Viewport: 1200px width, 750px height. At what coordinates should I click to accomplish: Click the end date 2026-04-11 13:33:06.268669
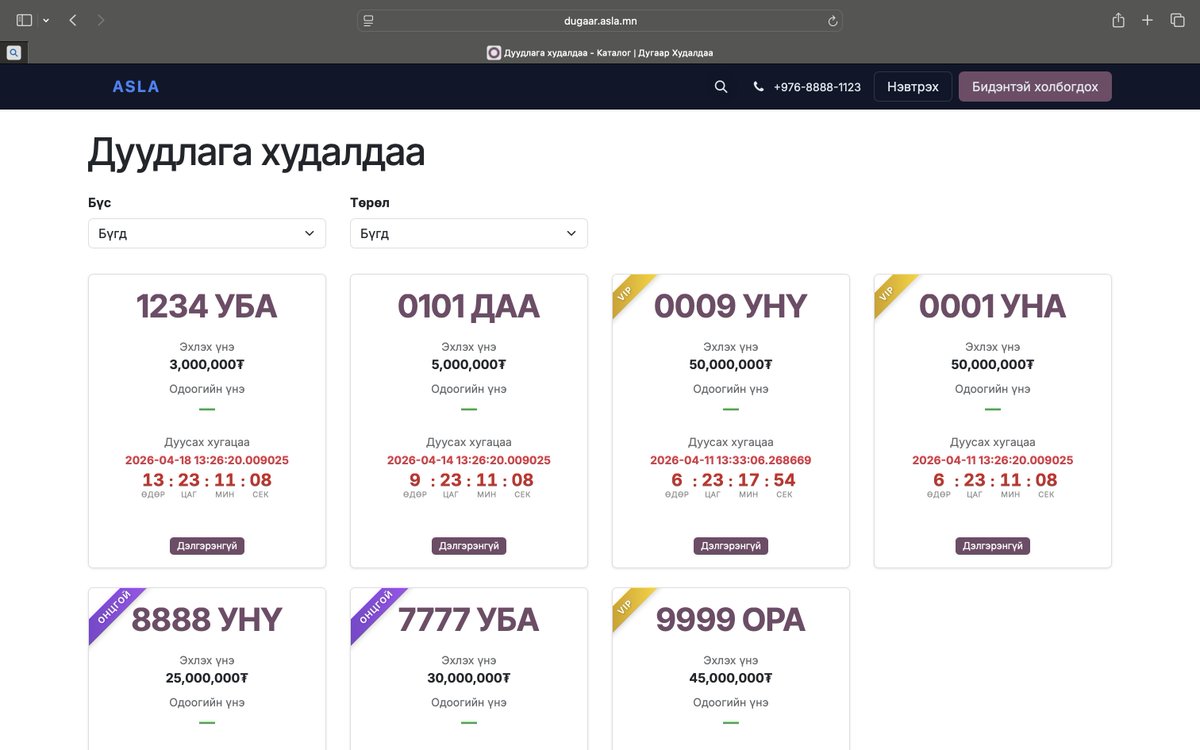coord(731,461)
